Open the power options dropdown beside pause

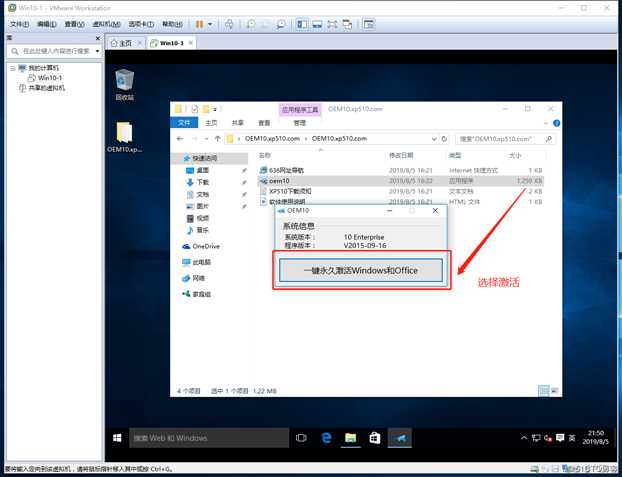[210, 25]
